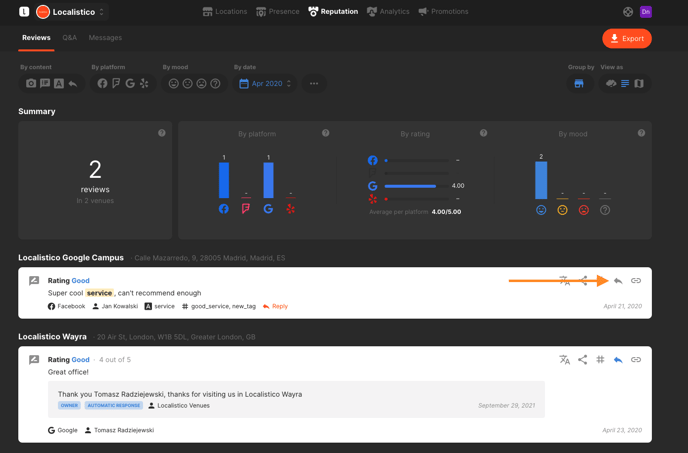Filter by neutral mood face

click(187, 83)
